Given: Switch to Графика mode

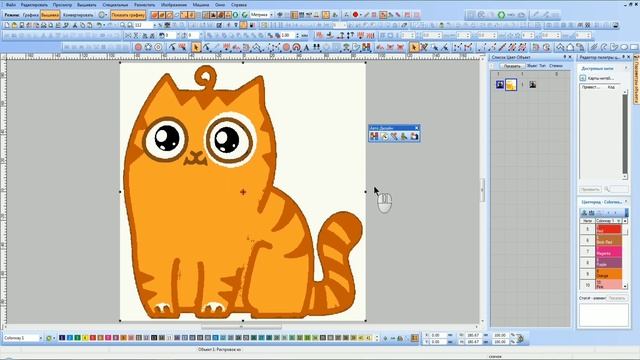Looking at the screenshot, I should (x=31, y=15).
